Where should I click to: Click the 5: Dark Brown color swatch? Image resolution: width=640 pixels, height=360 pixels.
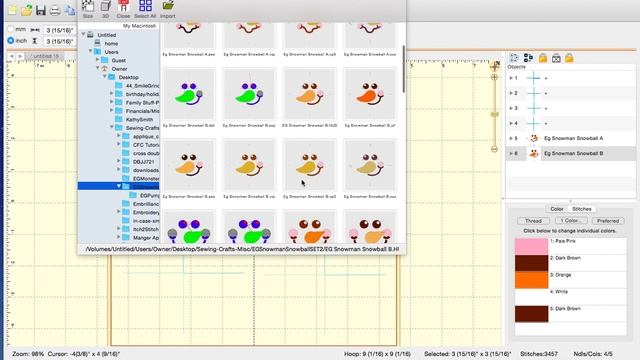point(531,314)
